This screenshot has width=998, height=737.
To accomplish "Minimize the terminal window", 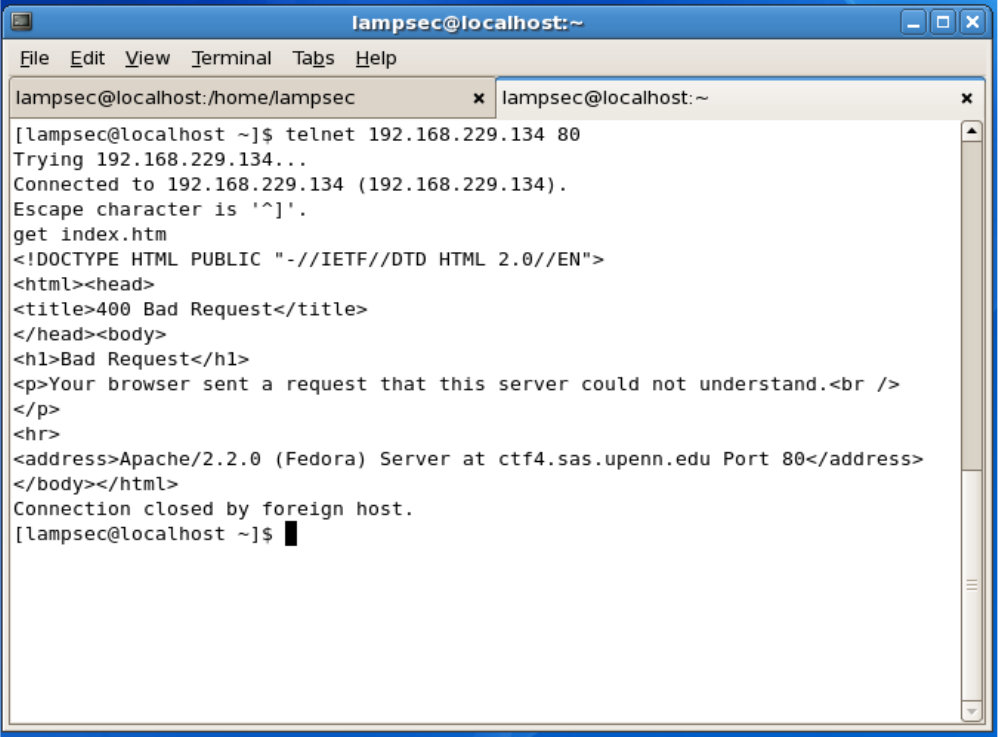I will tap(912, 22).
